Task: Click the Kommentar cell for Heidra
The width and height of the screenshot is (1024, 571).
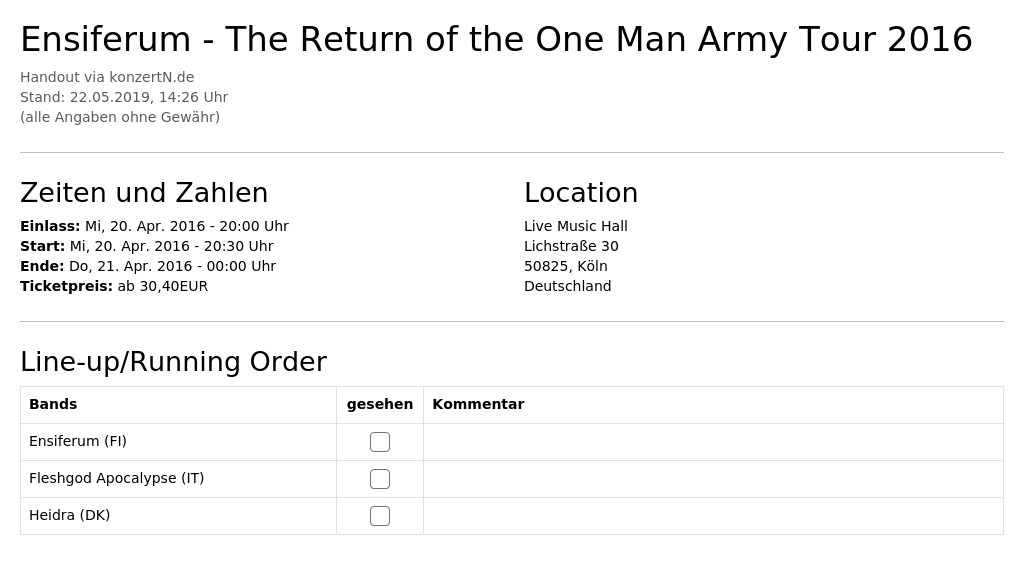Action: 713,516
